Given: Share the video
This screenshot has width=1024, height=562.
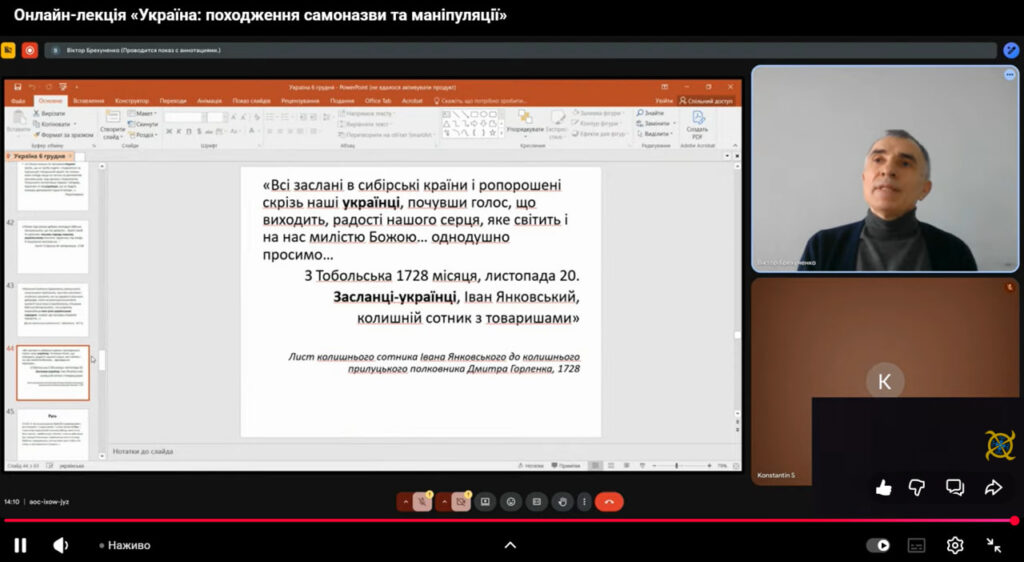Looking at the screenshot, I should [993, 488].
